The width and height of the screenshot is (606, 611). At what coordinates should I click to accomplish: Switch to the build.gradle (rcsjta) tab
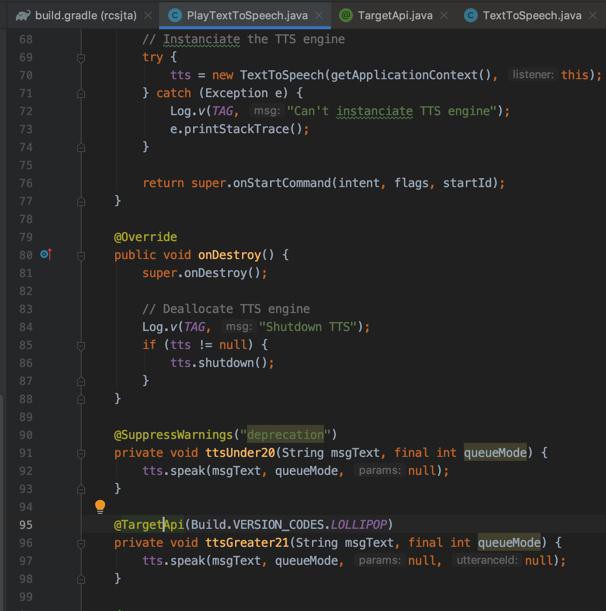tap(76, 15)
